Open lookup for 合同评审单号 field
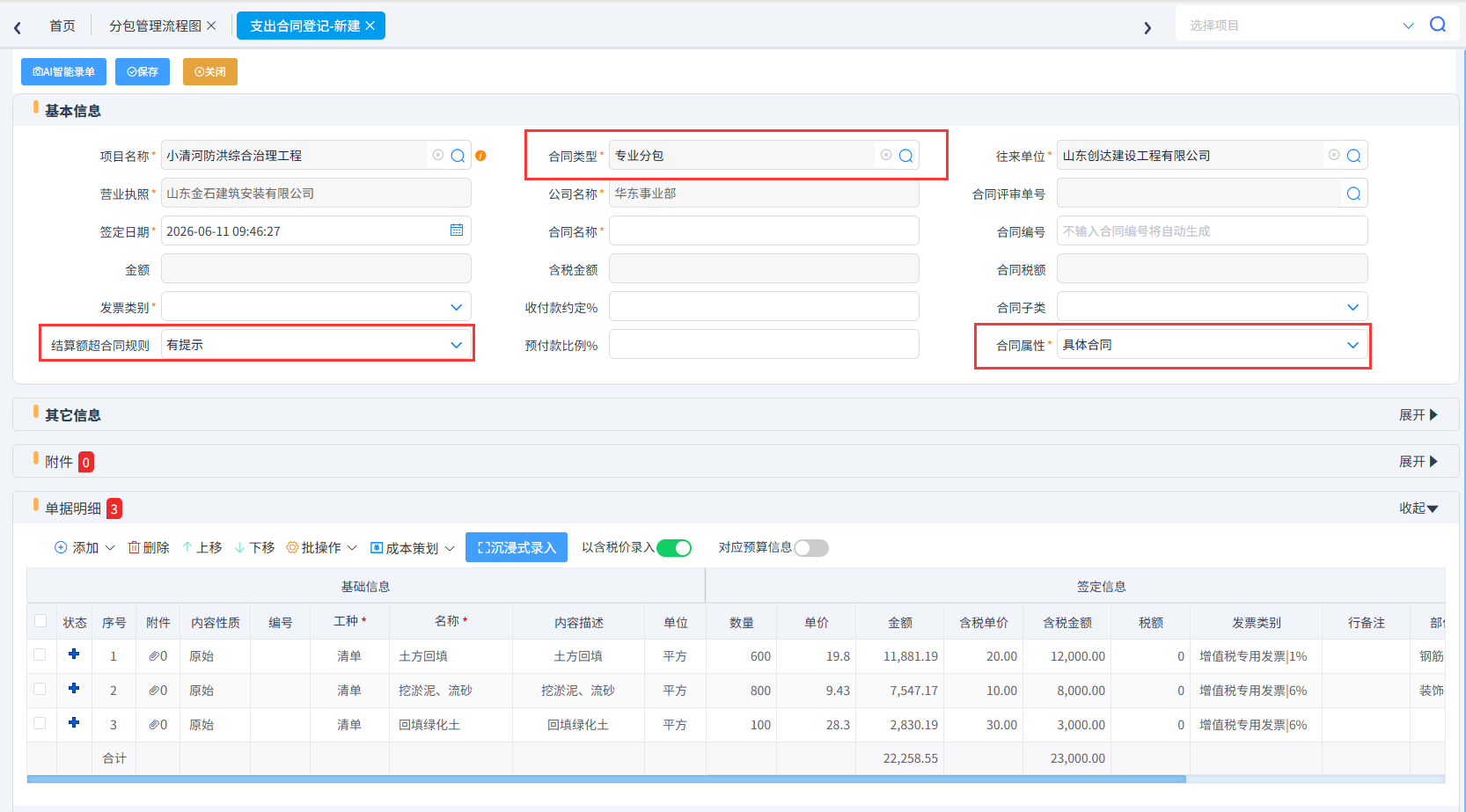This screenshot has height=812, width=1466. [1353, 194]
